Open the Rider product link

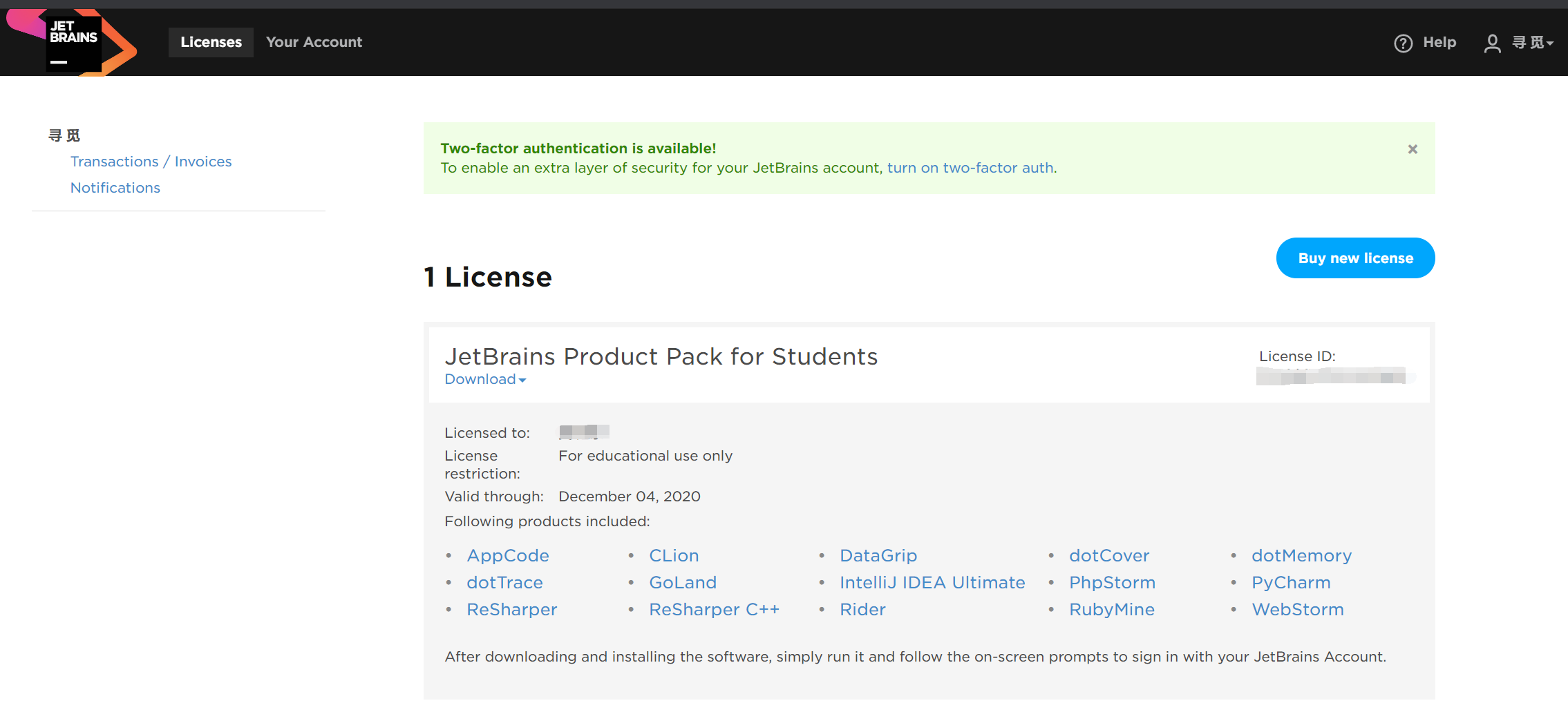pyautogui.click(x=862, y=610)
